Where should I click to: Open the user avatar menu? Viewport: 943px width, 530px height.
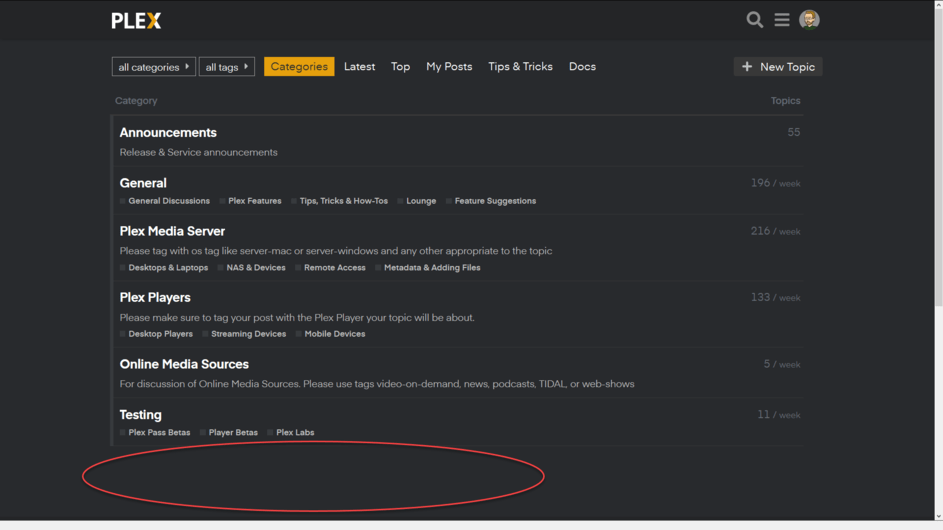[809, 20]
